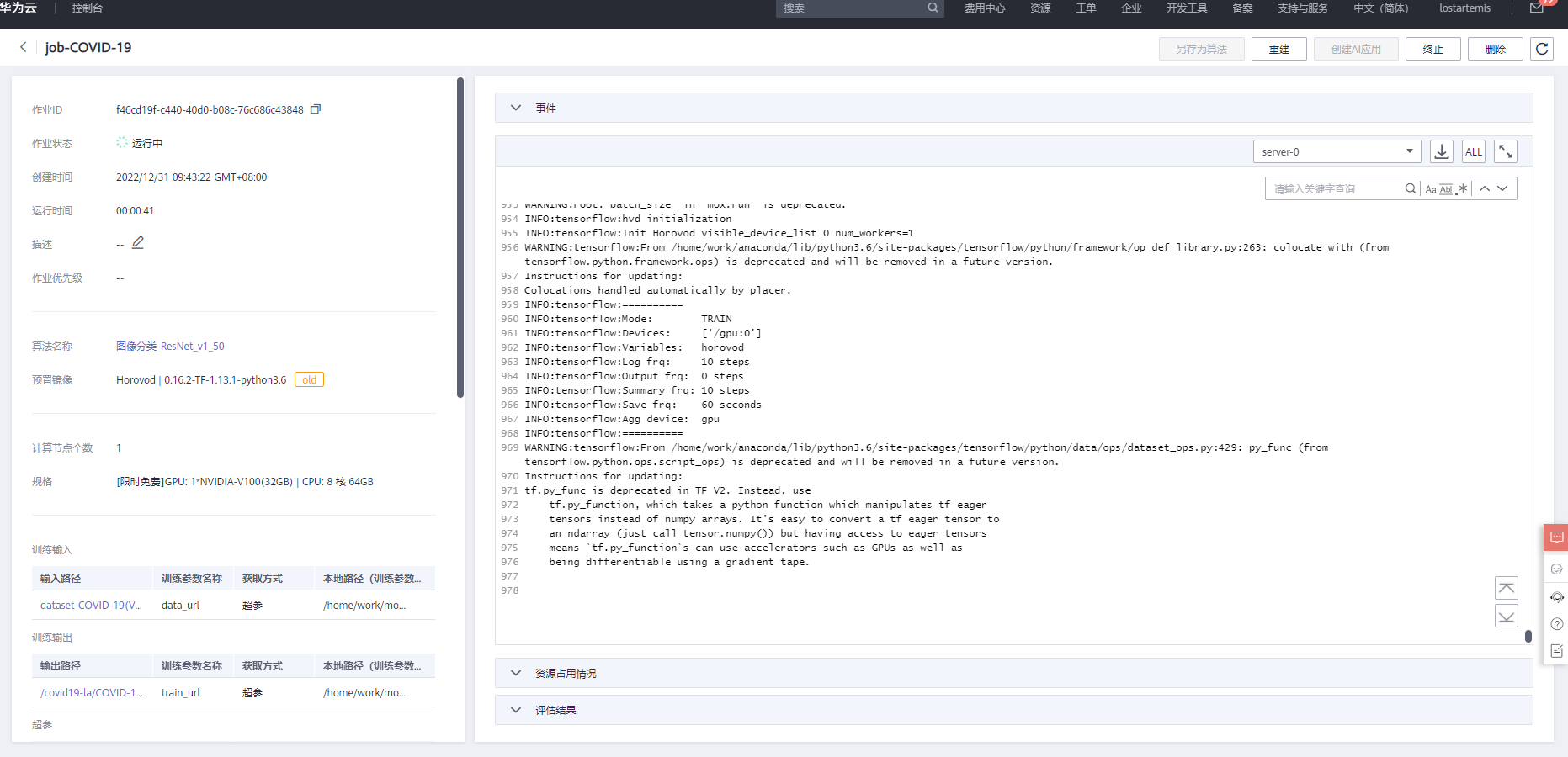The height and width of the screenshot is (757, 1568).
Task: Download the server-0 log file
Action: [x=1442, y=151]
